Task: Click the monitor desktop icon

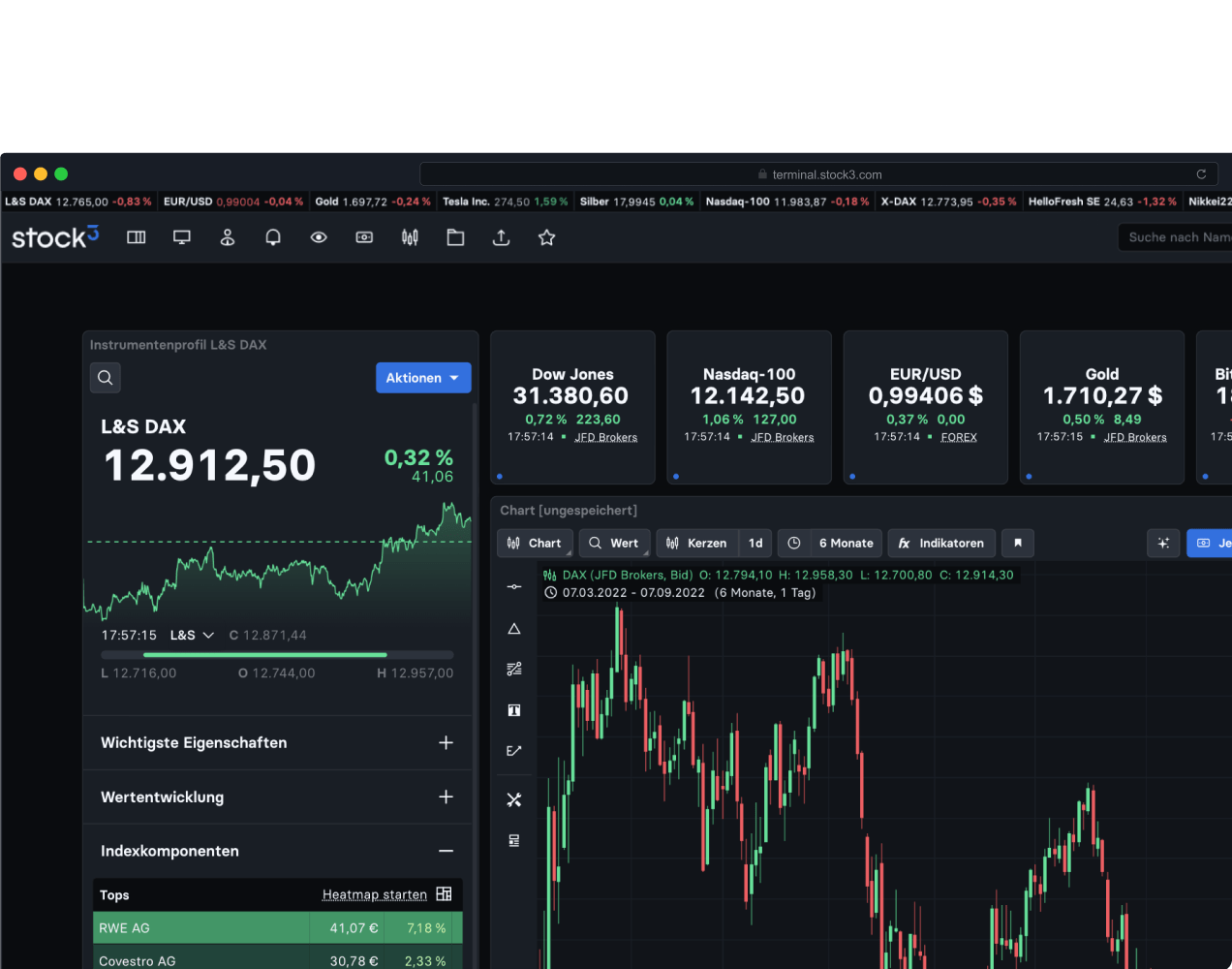Action: pyautogui.click(x=182, y=237)
